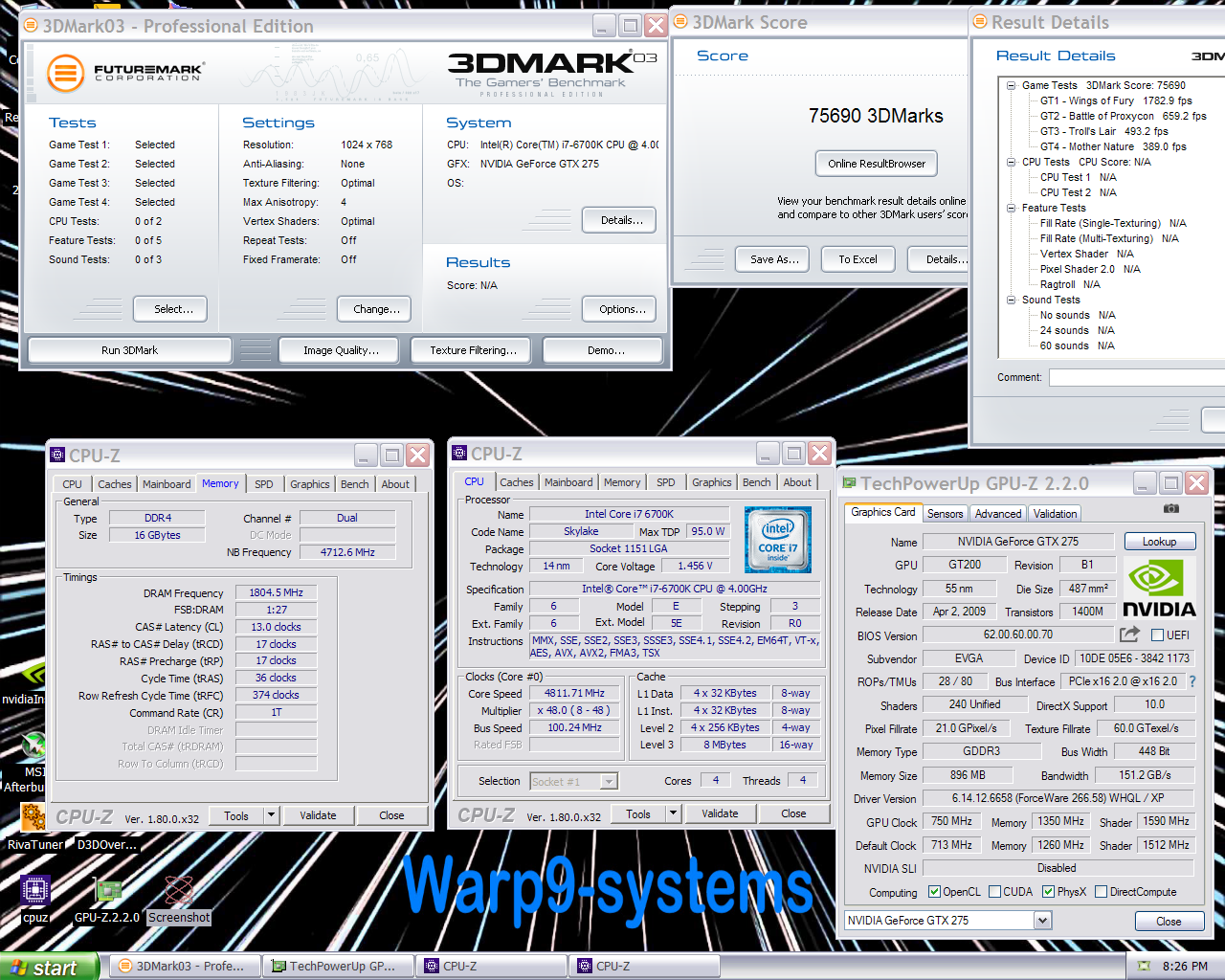
Task: Open the GPU selection dropdown in GPU-Z
Action: click(1043, 921)
